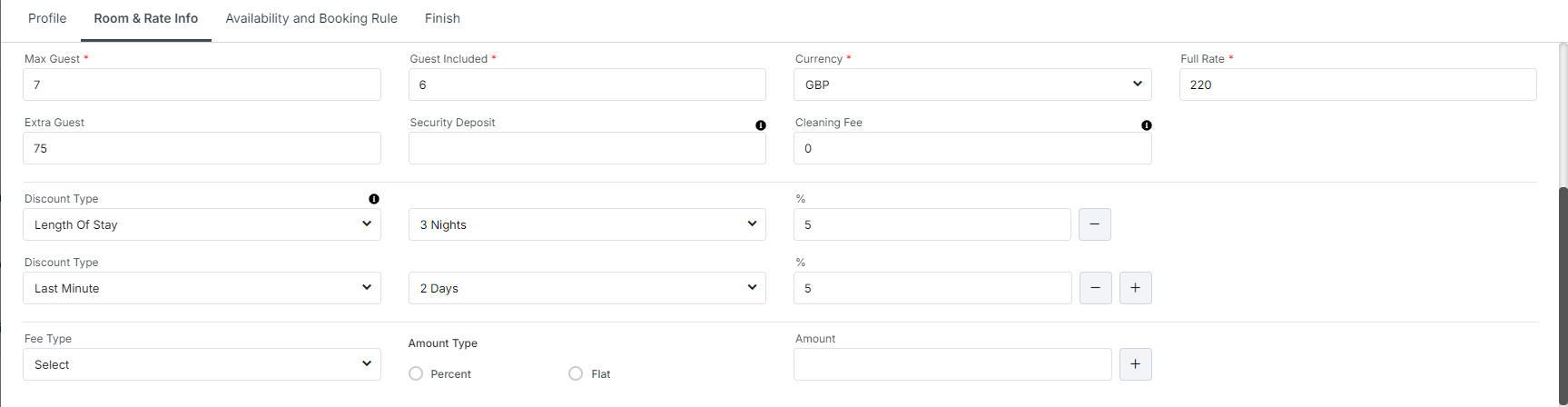This screenshot has width=1568, height=407.
Task: Click the Security Deposit info icon
Action: click(x=761, y=125)
